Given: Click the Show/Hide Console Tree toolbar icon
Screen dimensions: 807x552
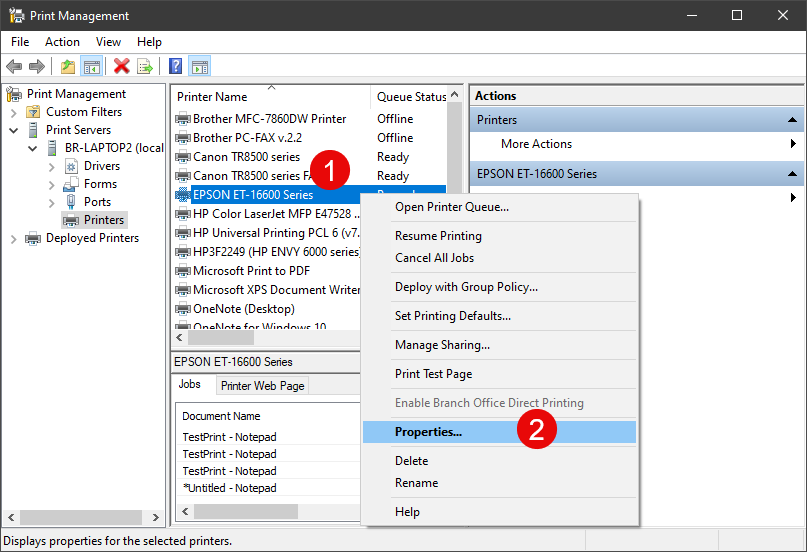Looking at the screenshot, I should coord(91,67).
